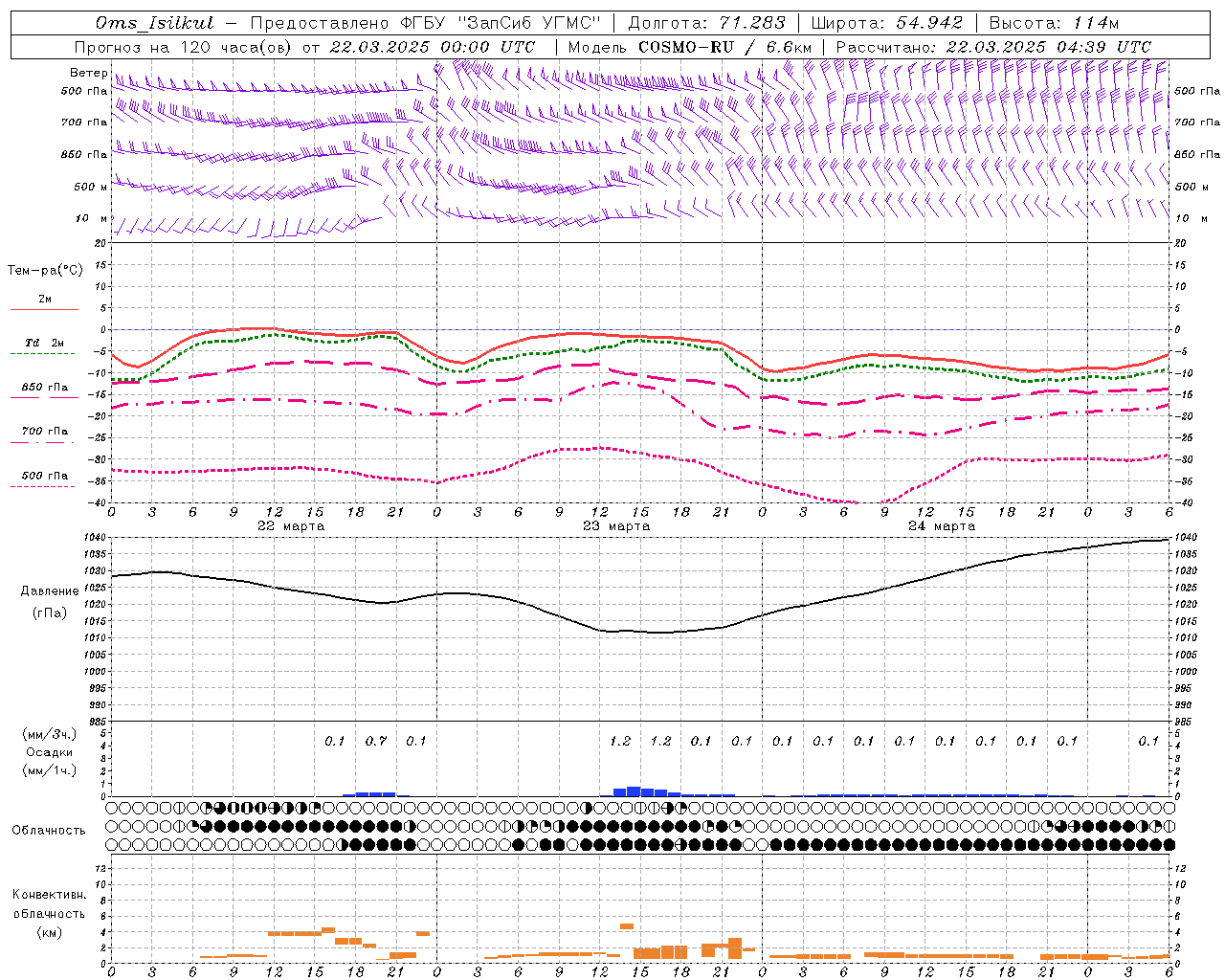This screenshot has height=980, width=1225.
Task: Click the Модель COSMO-RU / 6.6км label
Action: [689, 47]
